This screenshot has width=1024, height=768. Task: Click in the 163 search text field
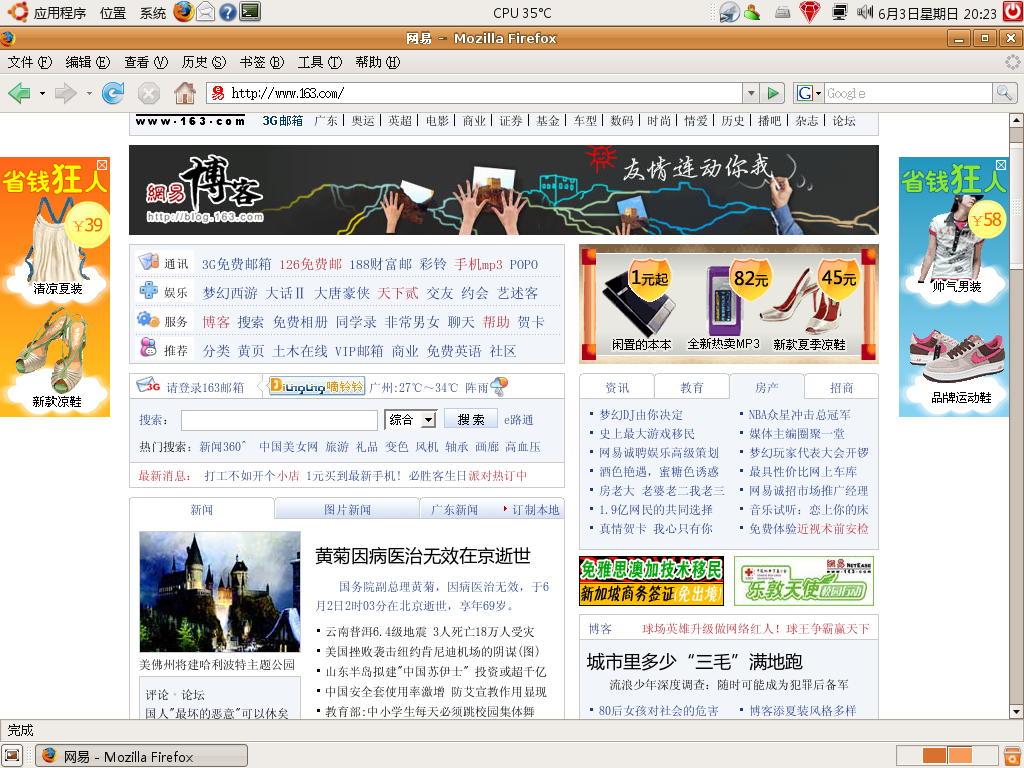tap(279, 420)
